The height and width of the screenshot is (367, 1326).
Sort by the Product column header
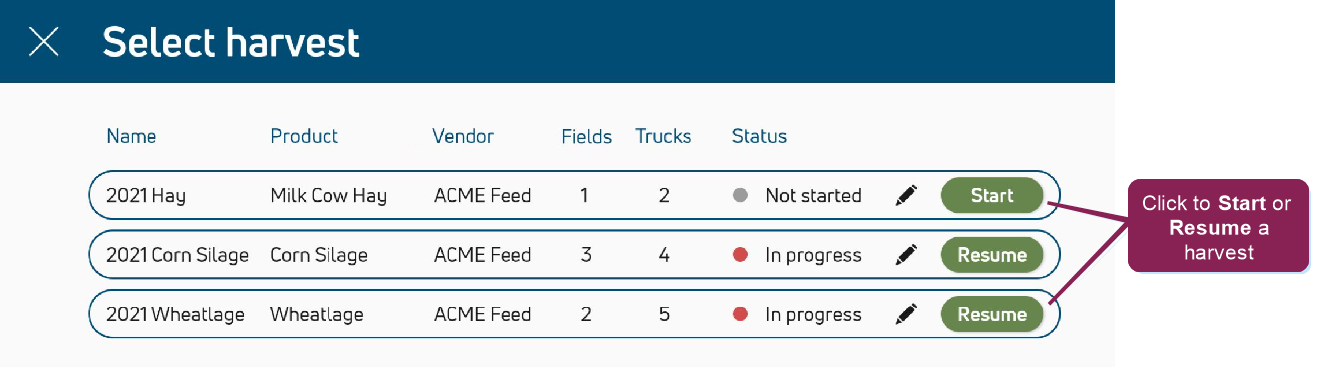304,136
